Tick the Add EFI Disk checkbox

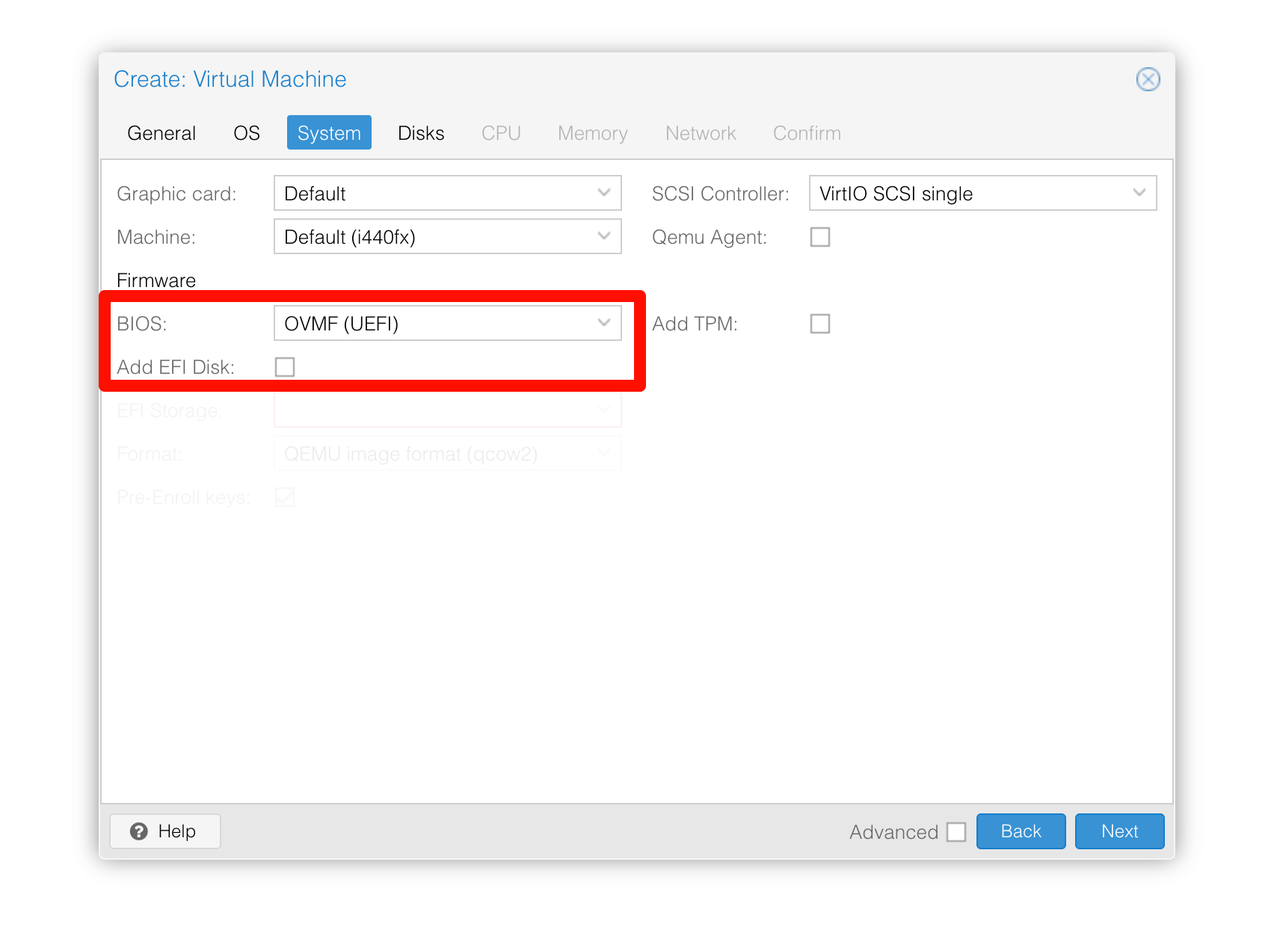tap(285, 367)
